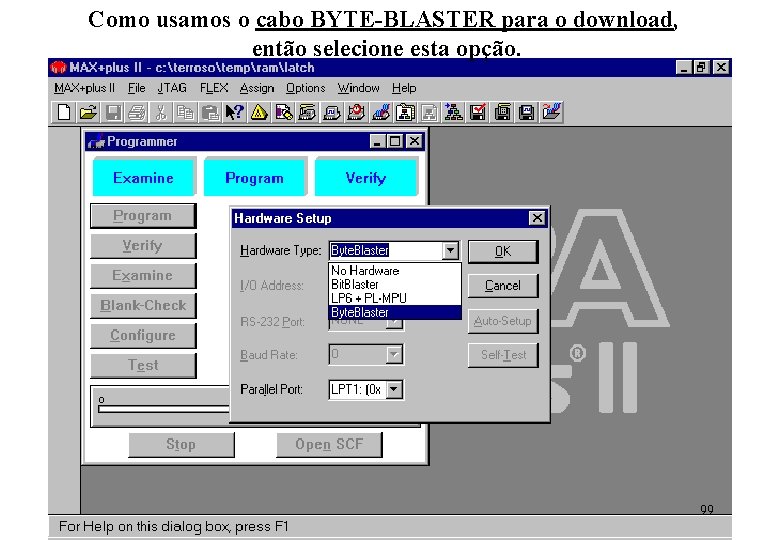Click the Project Name folder hierarchy icon

(404, 112)
